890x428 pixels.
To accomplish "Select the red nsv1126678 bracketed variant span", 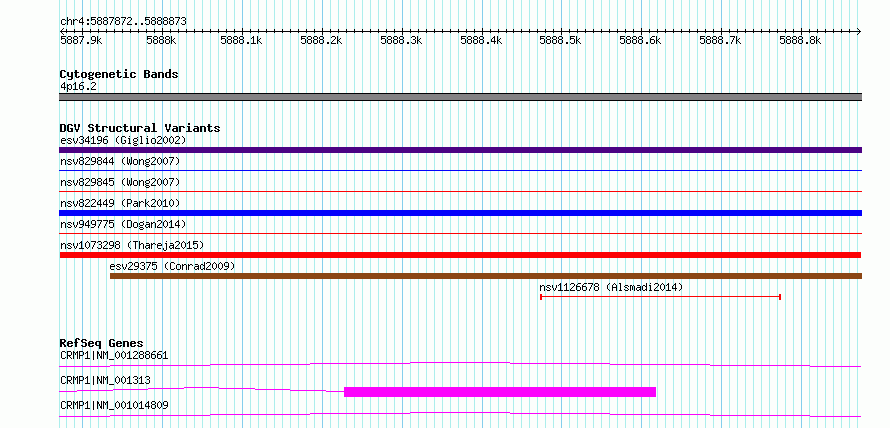I will (661, 297).
